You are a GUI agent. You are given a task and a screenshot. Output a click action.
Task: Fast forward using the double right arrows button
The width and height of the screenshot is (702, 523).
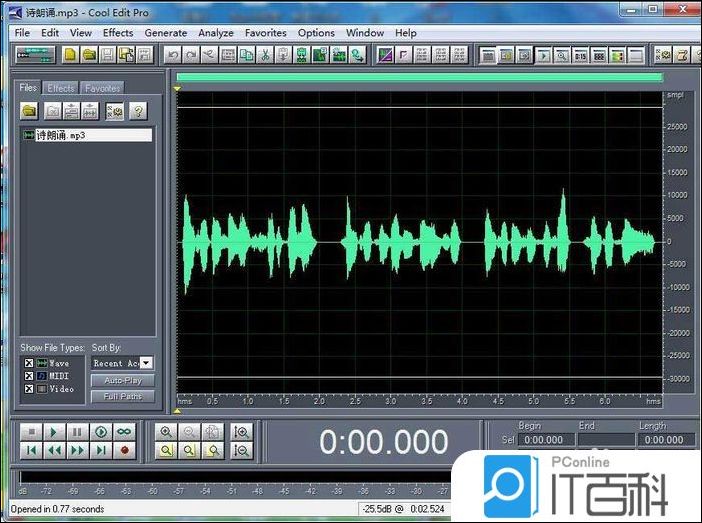pos(77,450)
